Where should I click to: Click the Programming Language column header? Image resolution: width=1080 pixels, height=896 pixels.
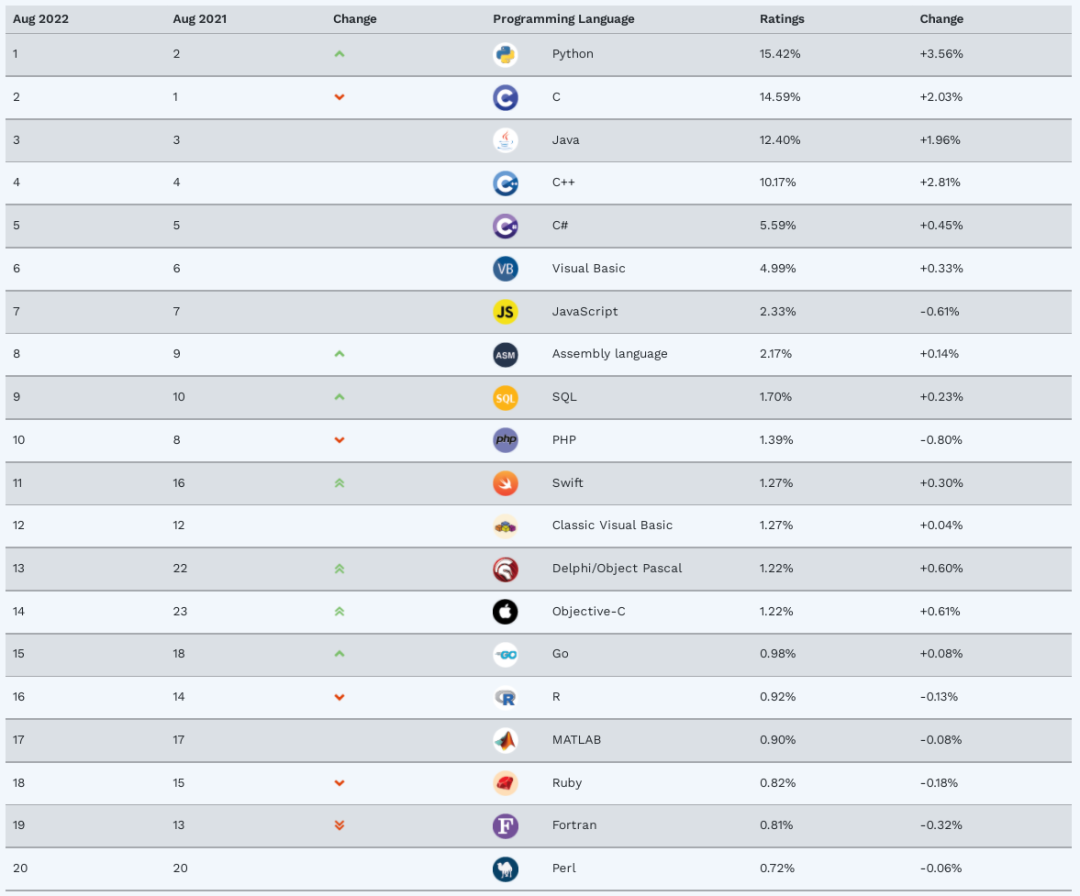coord(563,19)
